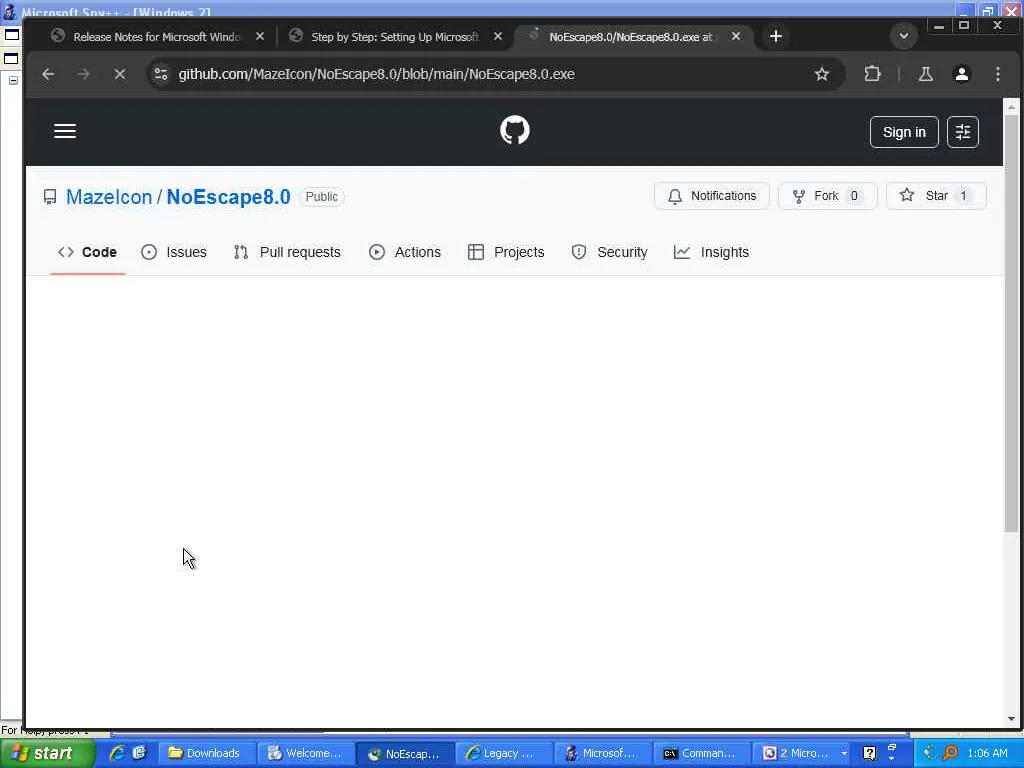Viewport: 1024px width, 768px height.
Task: Switch to the Security tab
Action: (609, 252)
